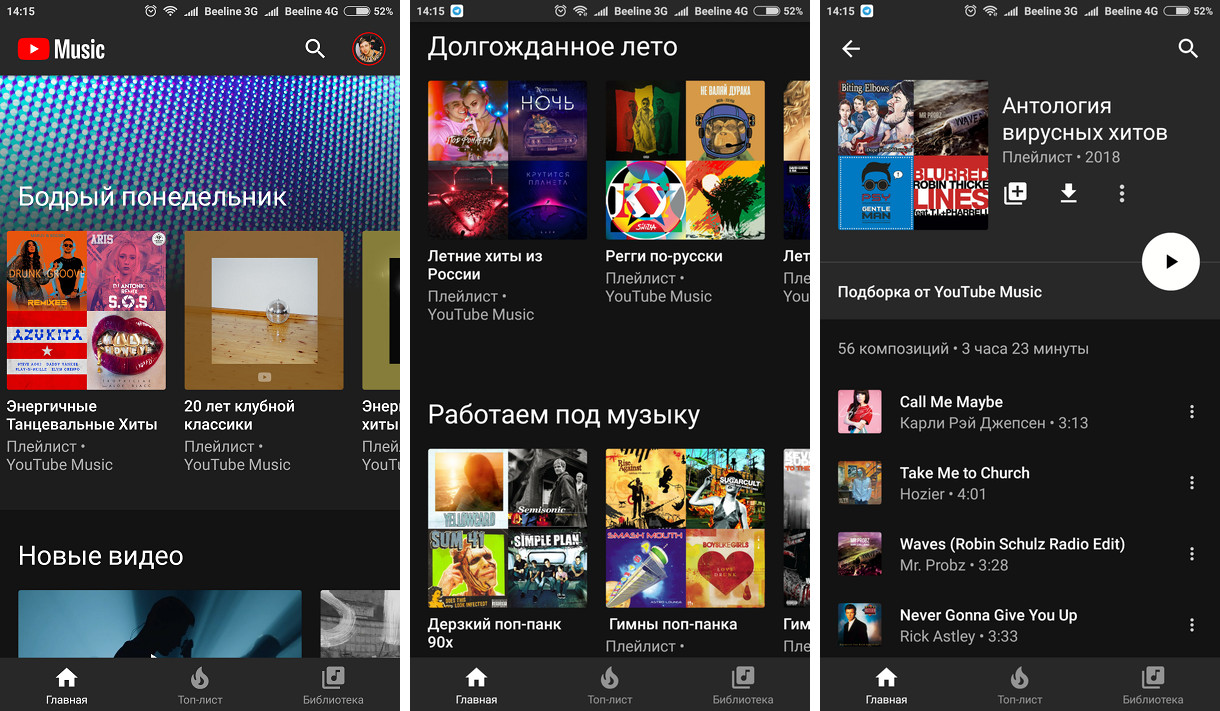
Task: Open the Топ-лист tab on the middle screen
Action: click(610, 685)
